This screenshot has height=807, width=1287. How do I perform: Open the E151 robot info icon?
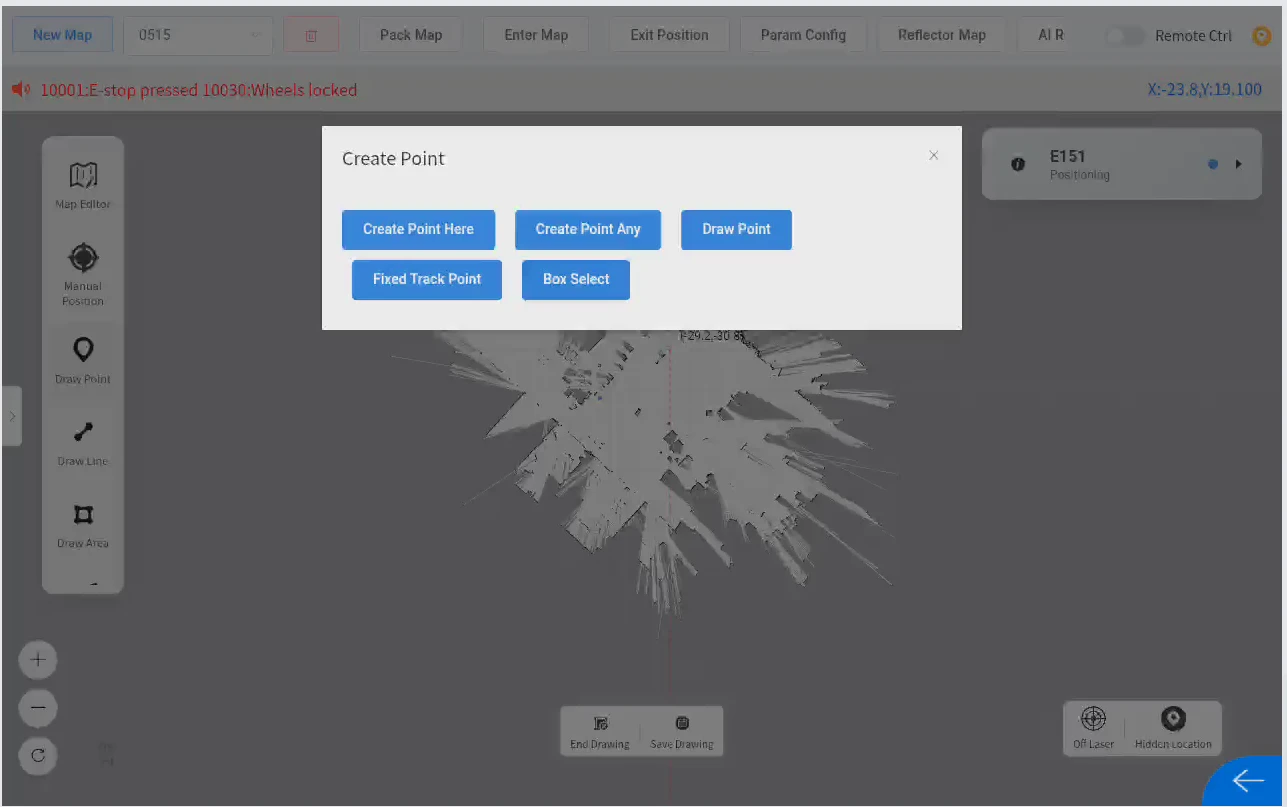point(1018,164)
